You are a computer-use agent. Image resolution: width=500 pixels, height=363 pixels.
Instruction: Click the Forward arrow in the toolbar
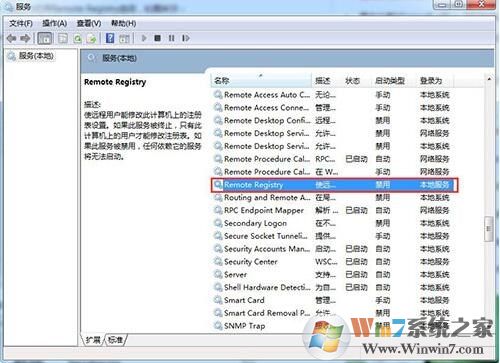pos(25,38)
